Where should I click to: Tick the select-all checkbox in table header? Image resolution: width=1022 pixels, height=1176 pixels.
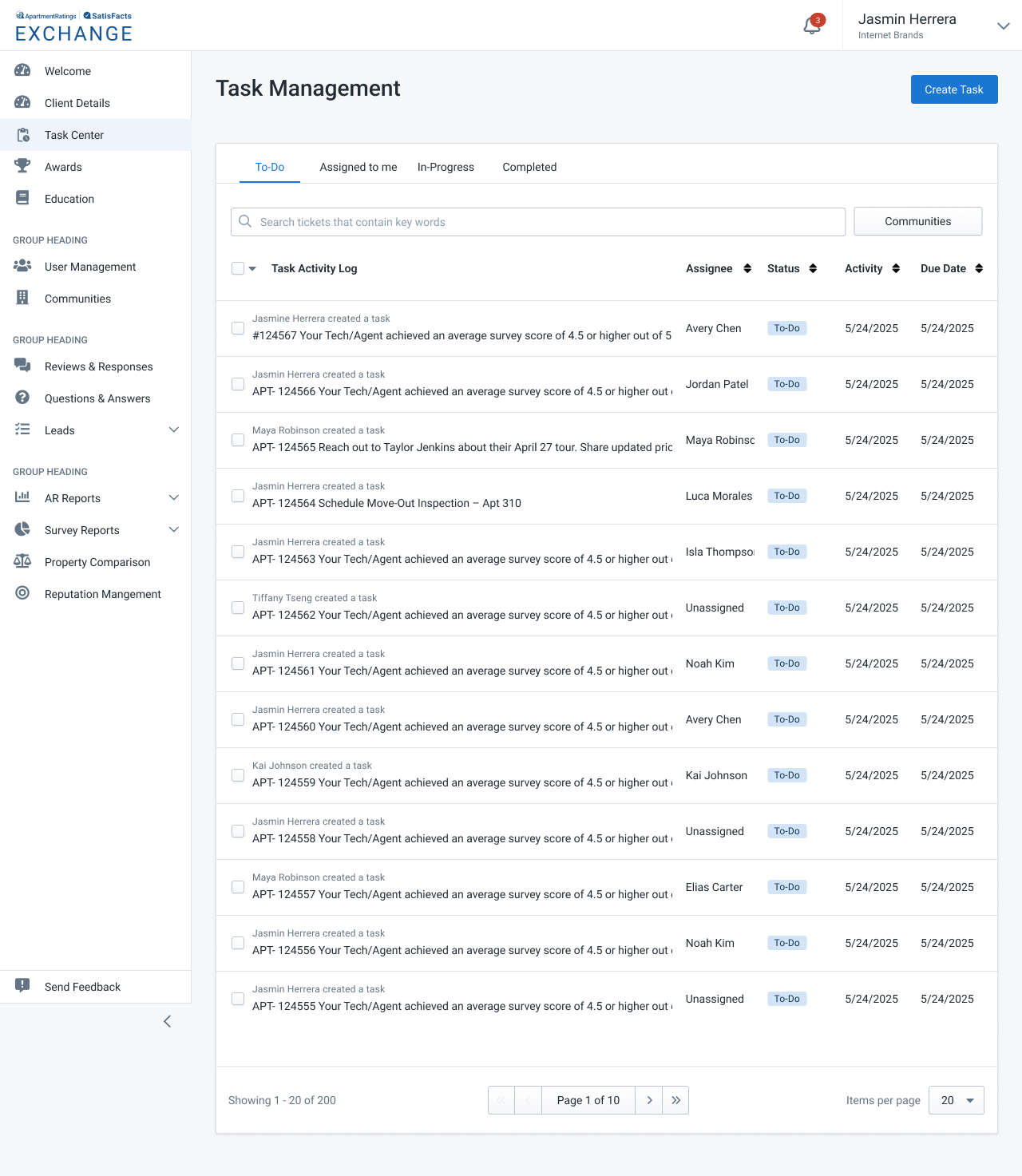pos(238,268)
